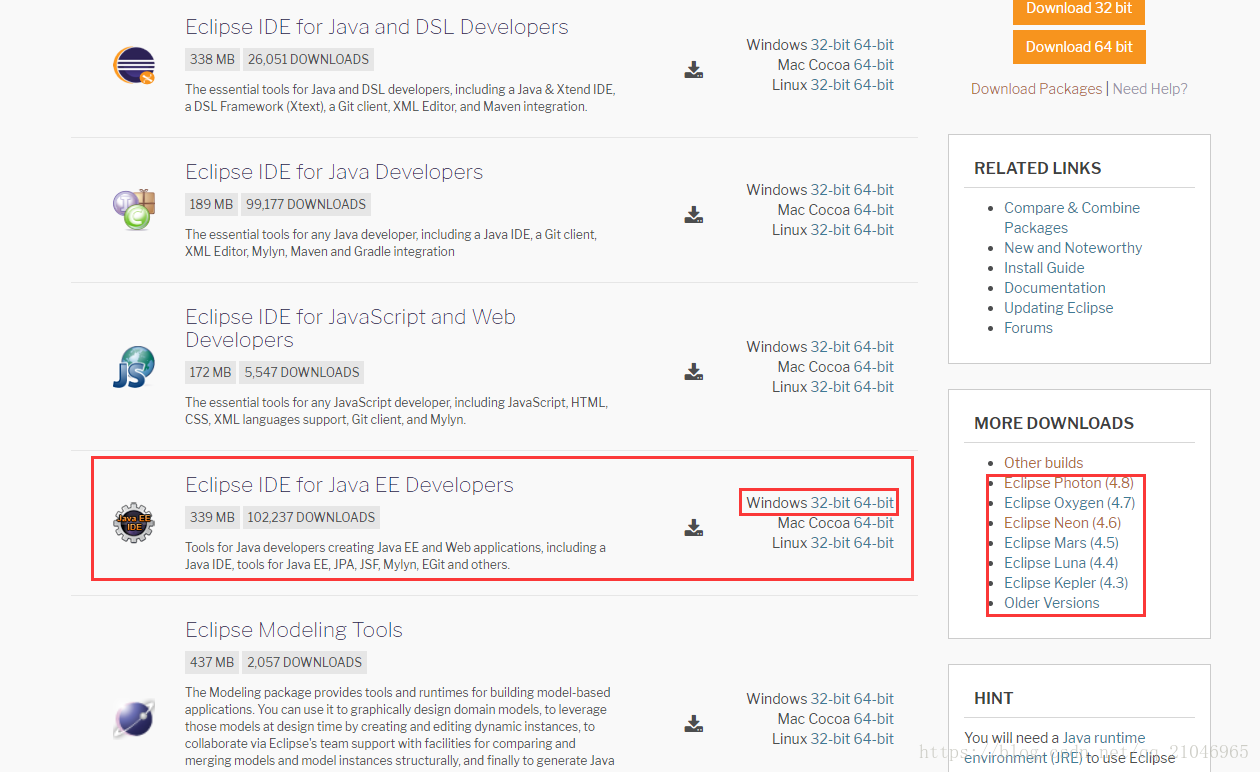The image size is (1260, 772).
Task: Click the 102,237 DOWNLOADS badge
Action: [x=310, y=517]
